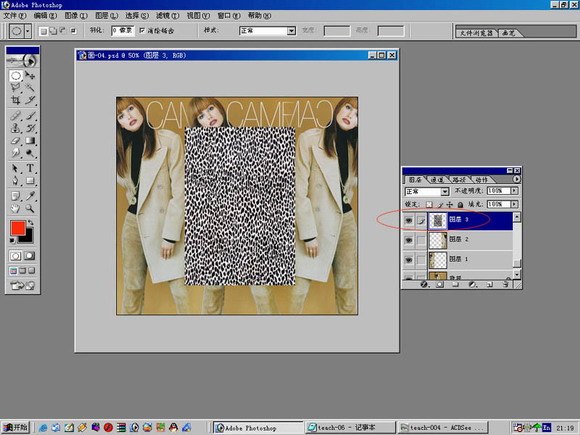This screenshot has width=580, height=435.
Task: Select the Rectangle shape tool
Action: click(x=30, y=181)
